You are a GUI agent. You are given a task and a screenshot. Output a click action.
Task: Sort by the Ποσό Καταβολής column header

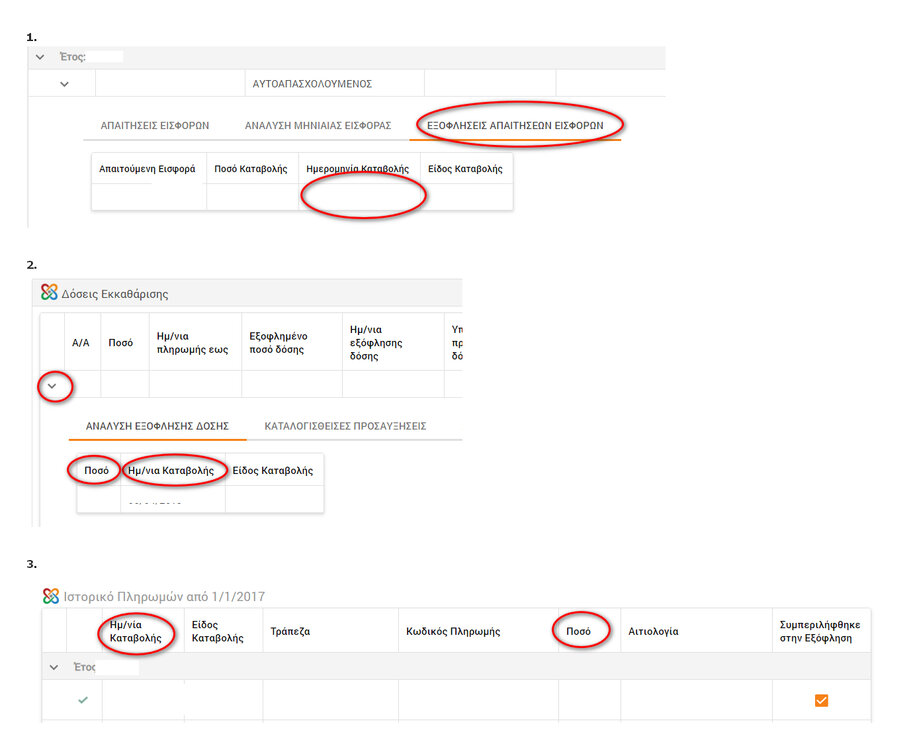(x=251, y=169)
